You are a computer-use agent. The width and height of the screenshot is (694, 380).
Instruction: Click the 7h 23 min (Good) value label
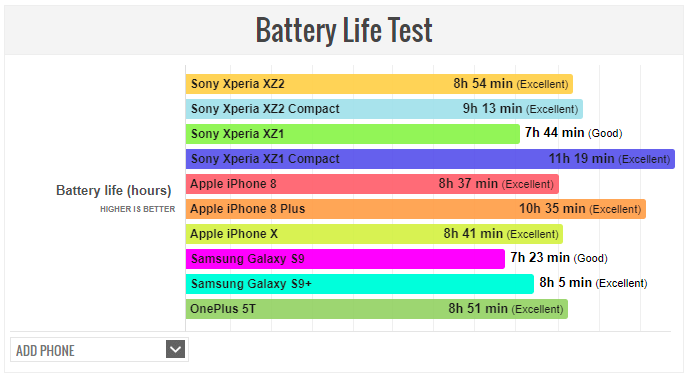(x=559, y=258)
